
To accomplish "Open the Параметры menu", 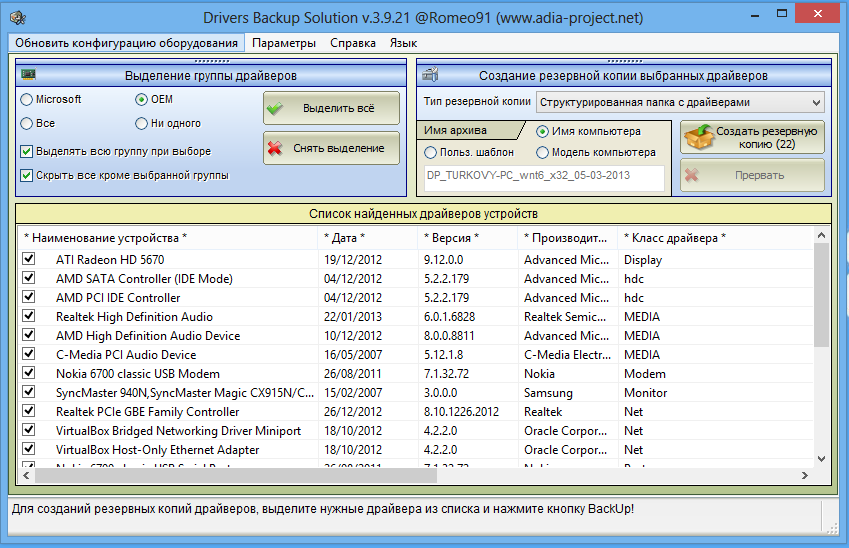I will [x=284, y=43].
